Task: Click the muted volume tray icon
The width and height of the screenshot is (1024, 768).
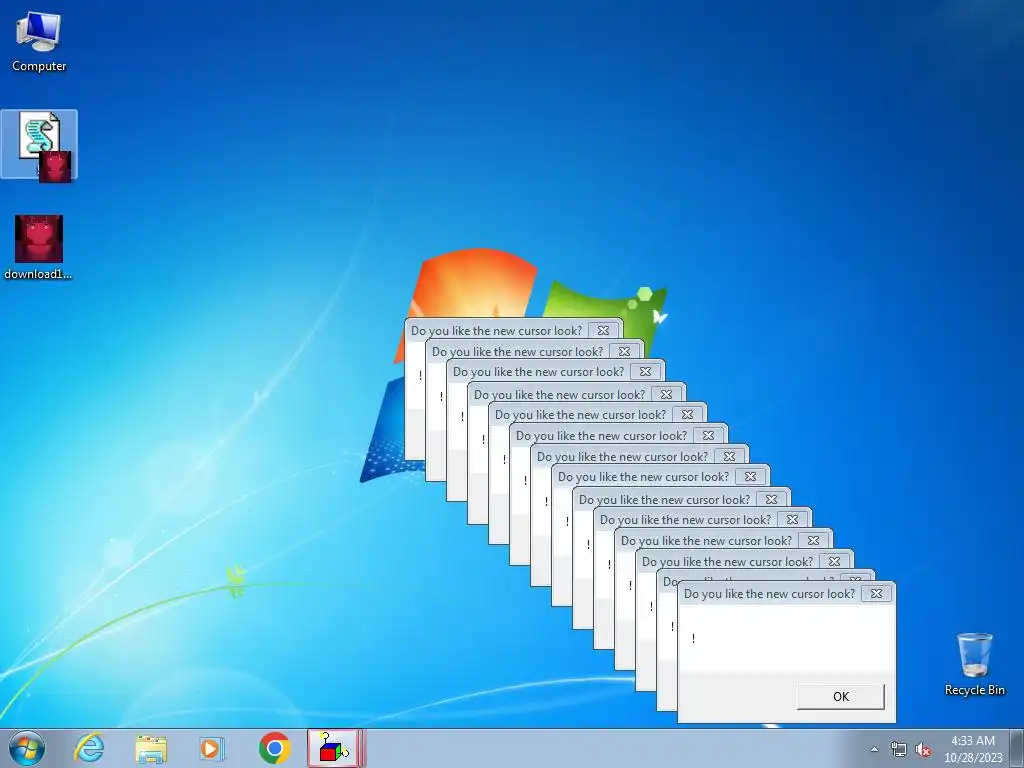Action: pos(923,749)
